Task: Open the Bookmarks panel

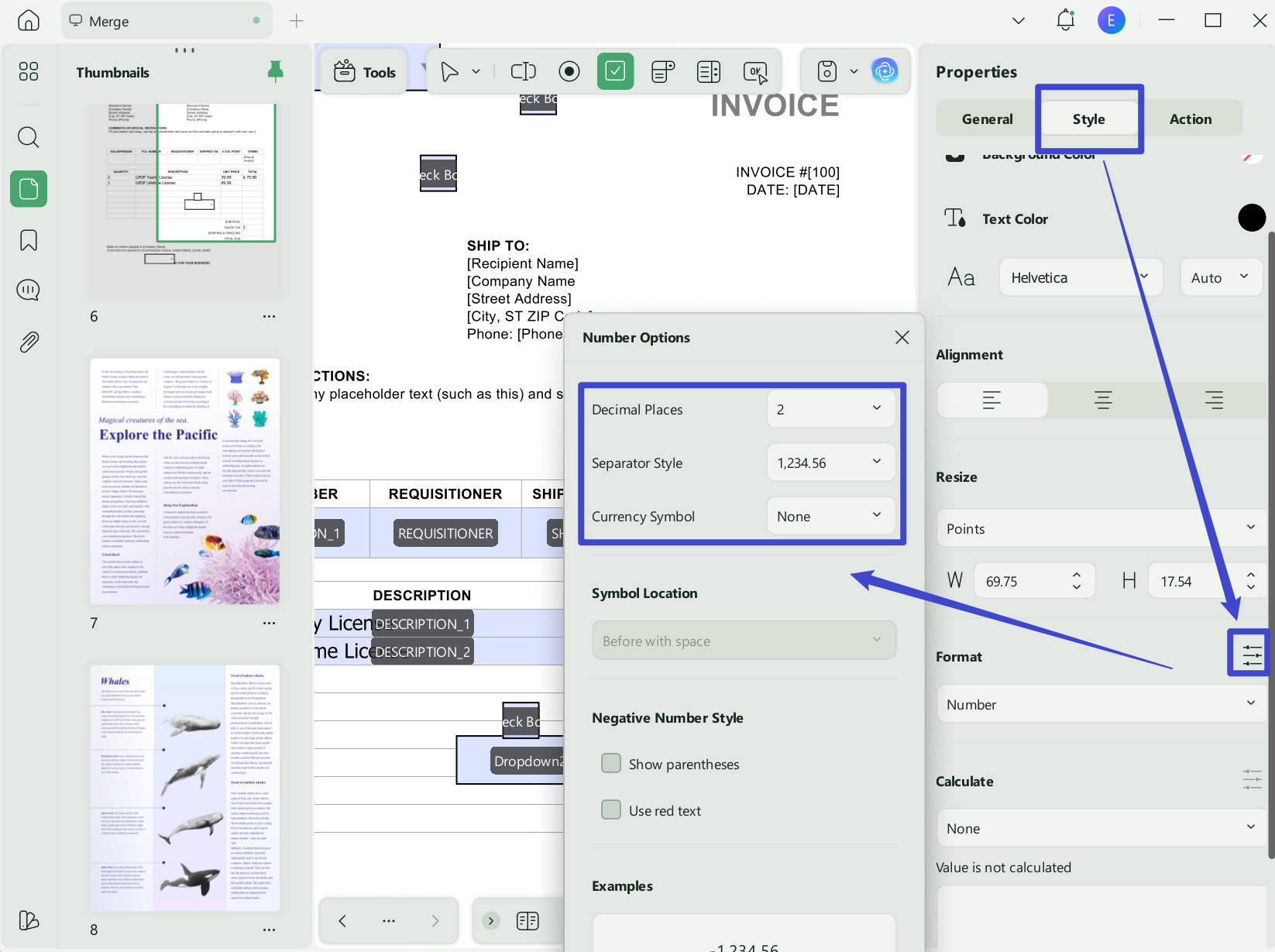Action: tap(29, 240)
